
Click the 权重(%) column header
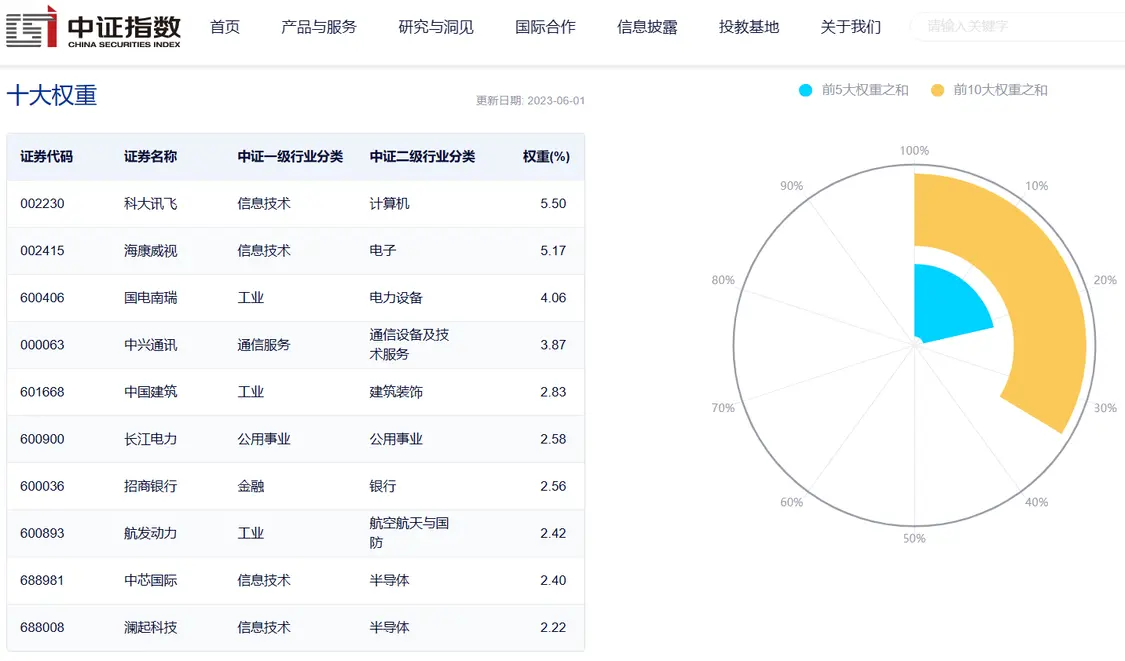546,157
